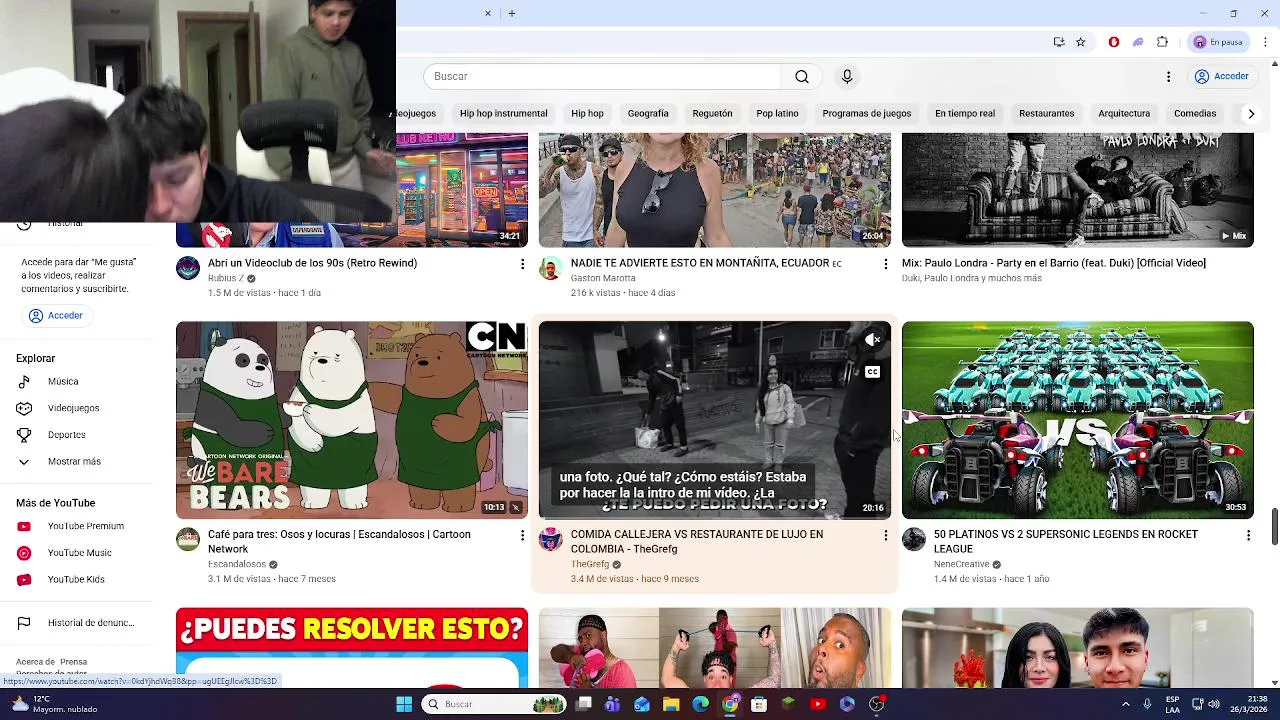Viewport: 1280px width, 720px height.
Task: Go to the Gaston Marotta channel name
Action: coord(603,278)
